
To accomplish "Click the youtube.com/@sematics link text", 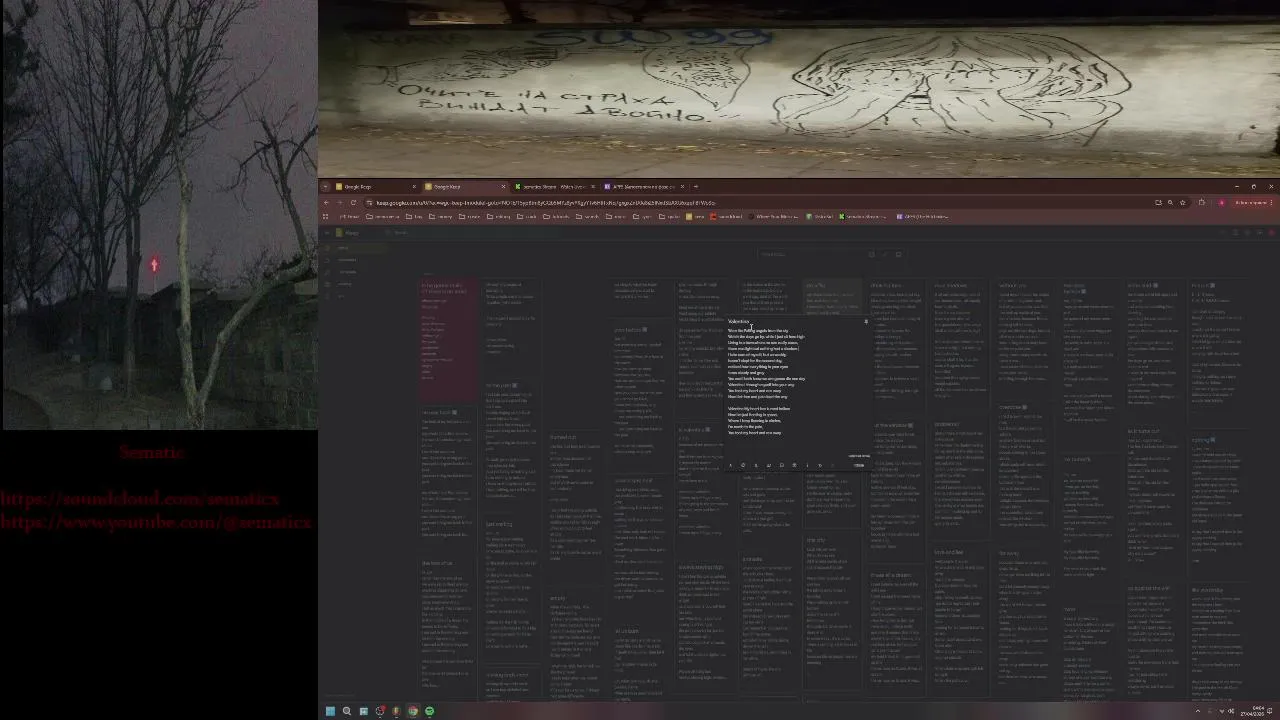I will [157, 522].
